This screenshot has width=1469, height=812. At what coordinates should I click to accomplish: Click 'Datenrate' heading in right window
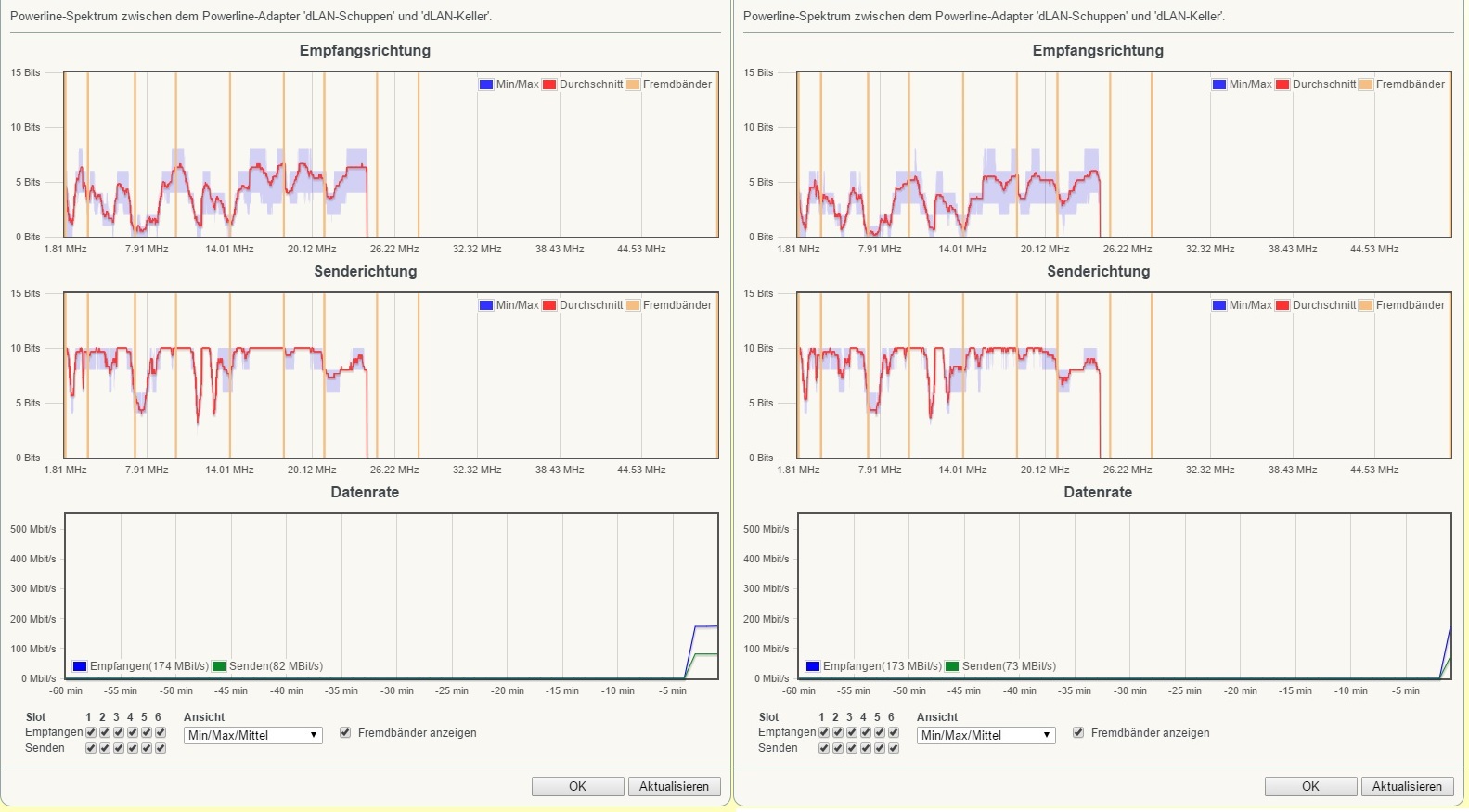point(1098,493)
